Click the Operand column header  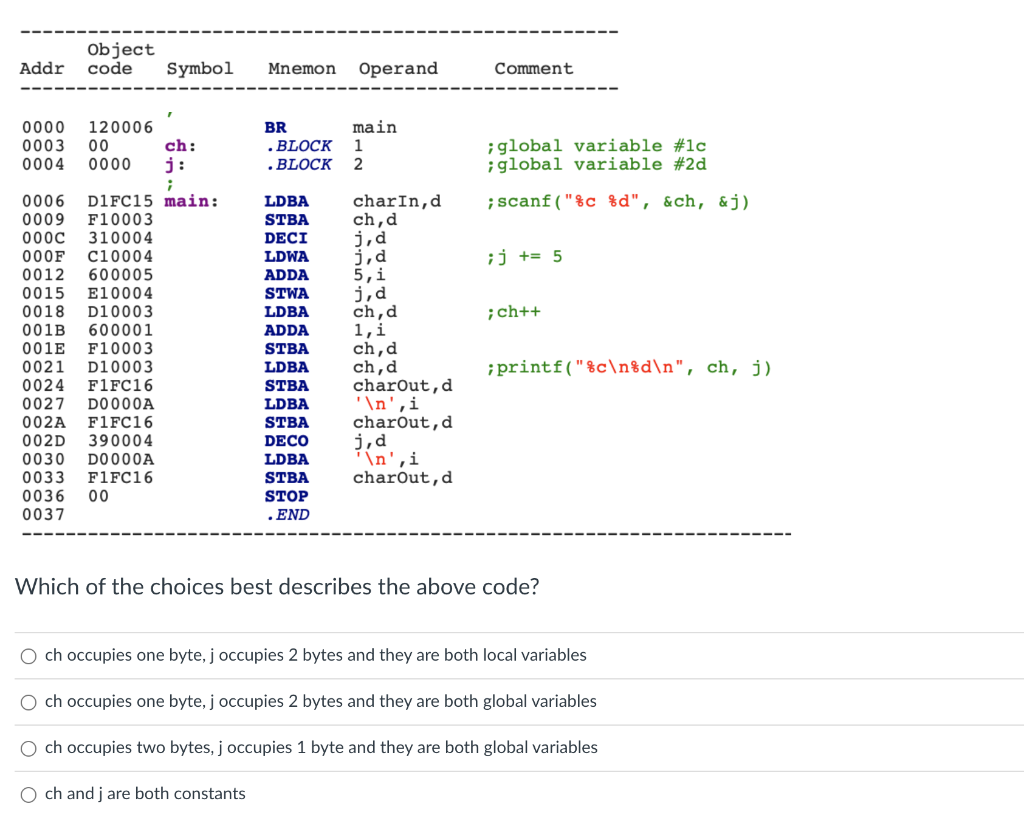tap(398, 68)
